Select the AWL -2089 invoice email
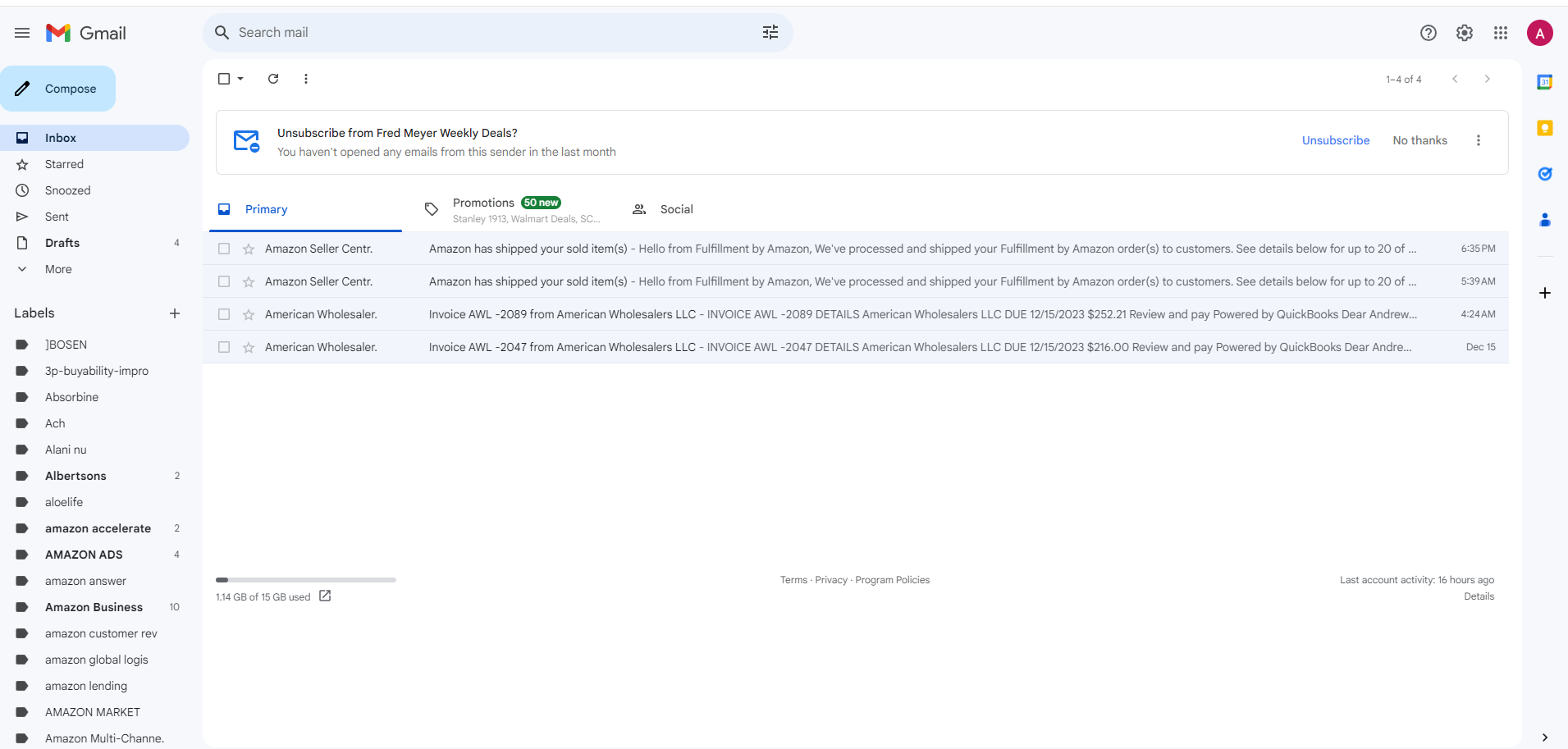1568x749 pixels. coord(224,314)
